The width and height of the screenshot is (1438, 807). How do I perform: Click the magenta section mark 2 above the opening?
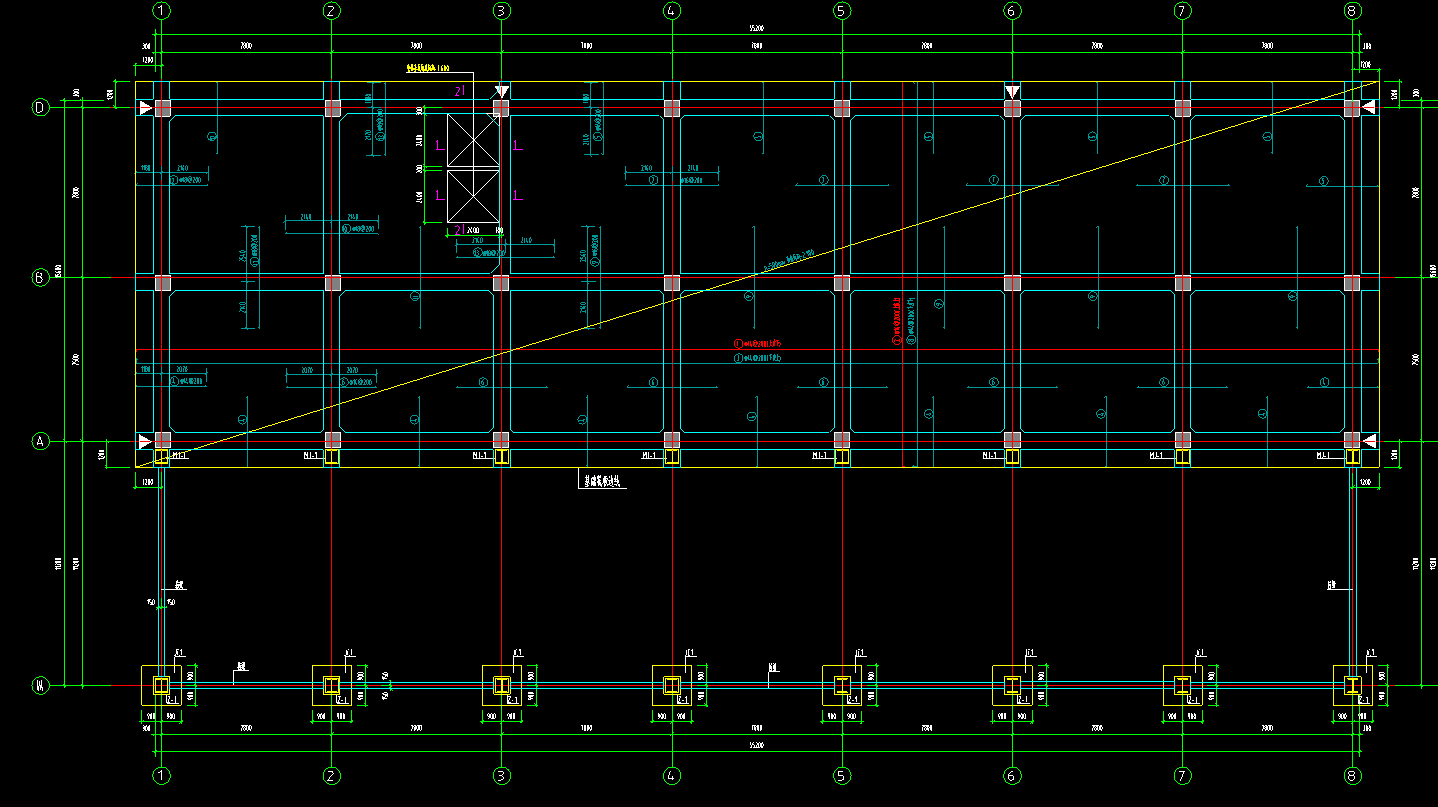click(x=458, y=92)
